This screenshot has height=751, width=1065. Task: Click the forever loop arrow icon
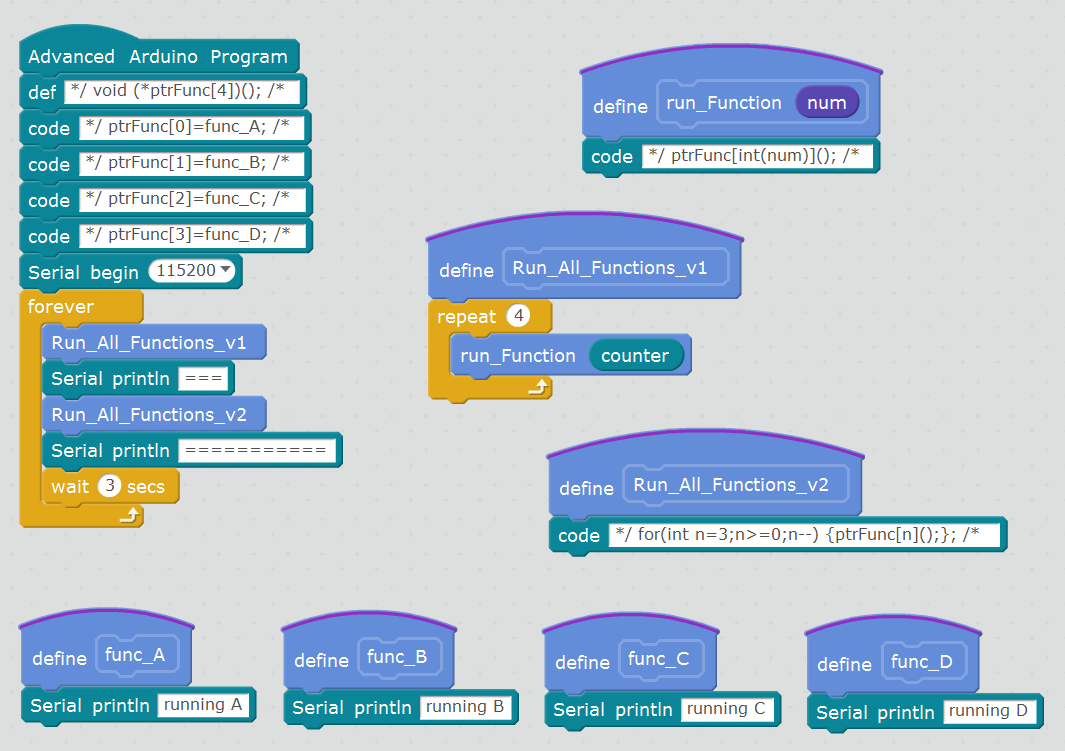coord(129,515)
